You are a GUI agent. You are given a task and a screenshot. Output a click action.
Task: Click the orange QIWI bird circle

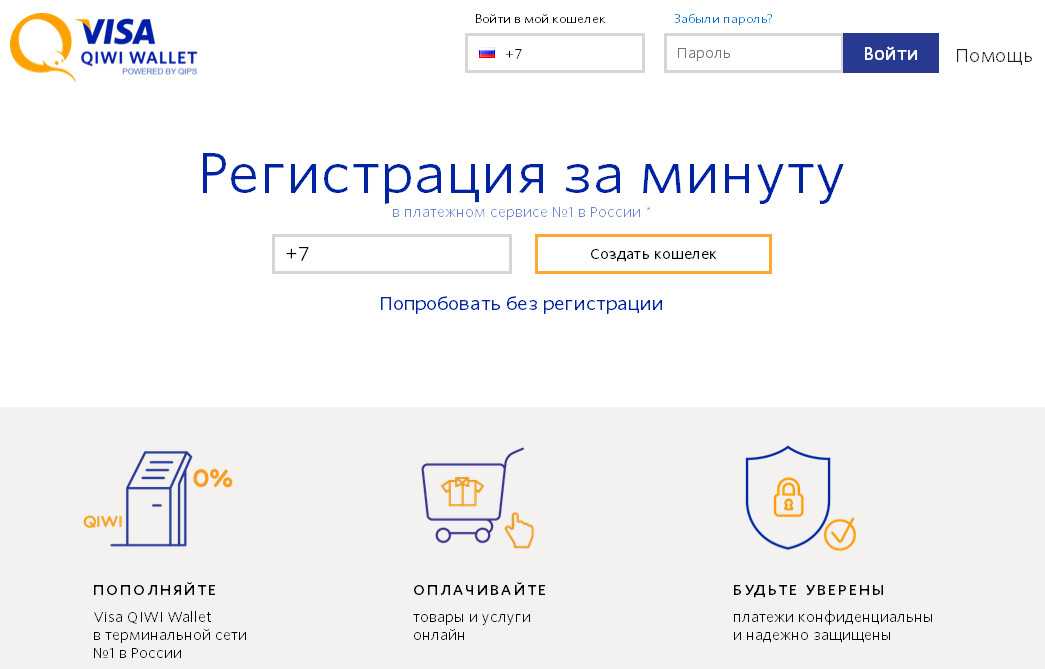point(42,45)
